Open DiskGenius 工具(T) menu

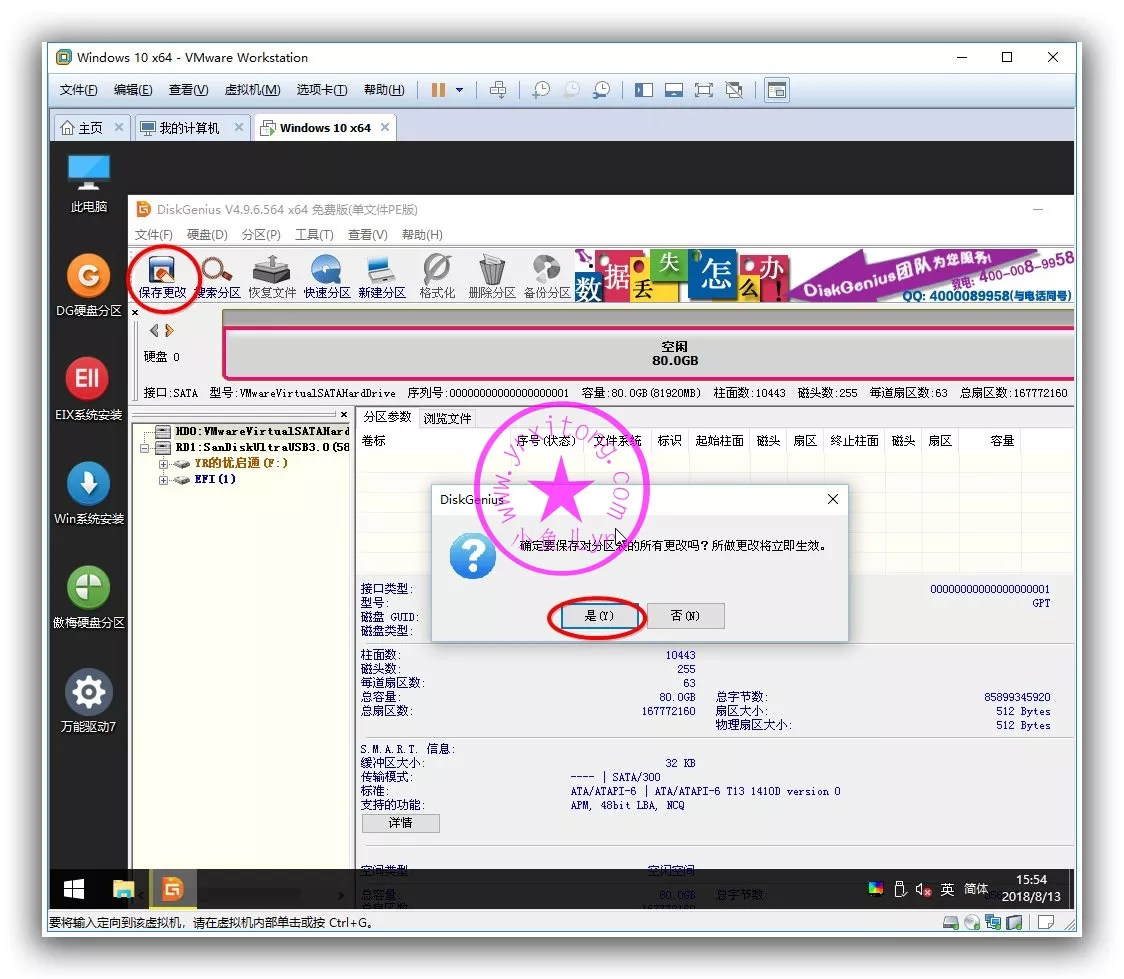(x=314, y=235)
